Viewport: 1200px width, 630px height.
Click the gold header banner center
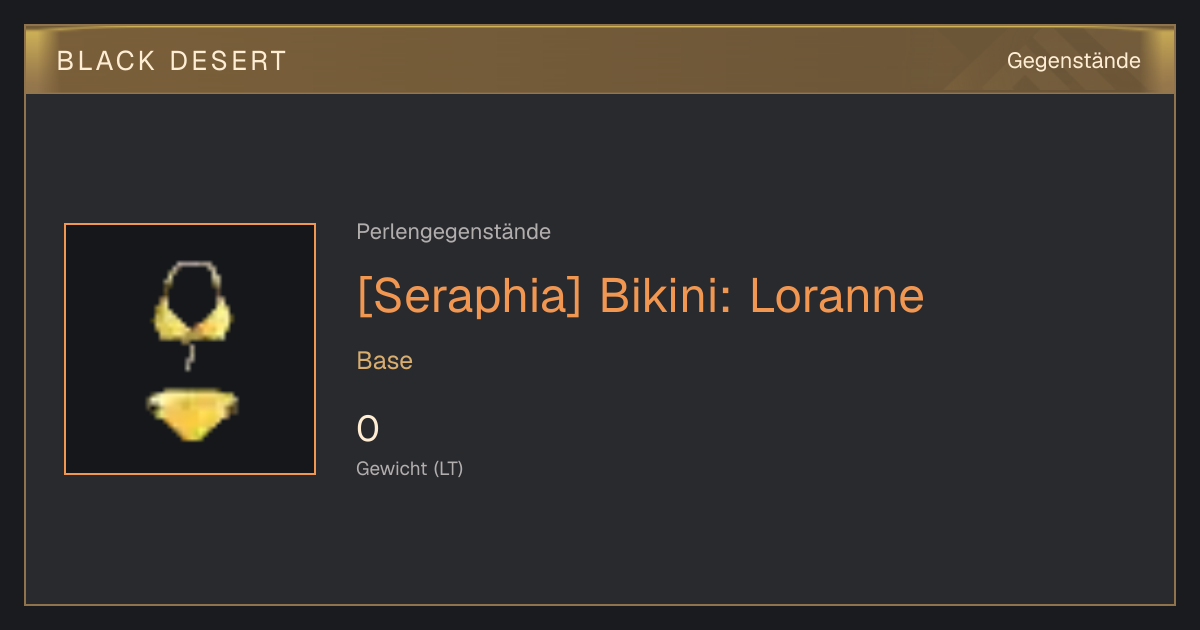(x=600, y=60)
